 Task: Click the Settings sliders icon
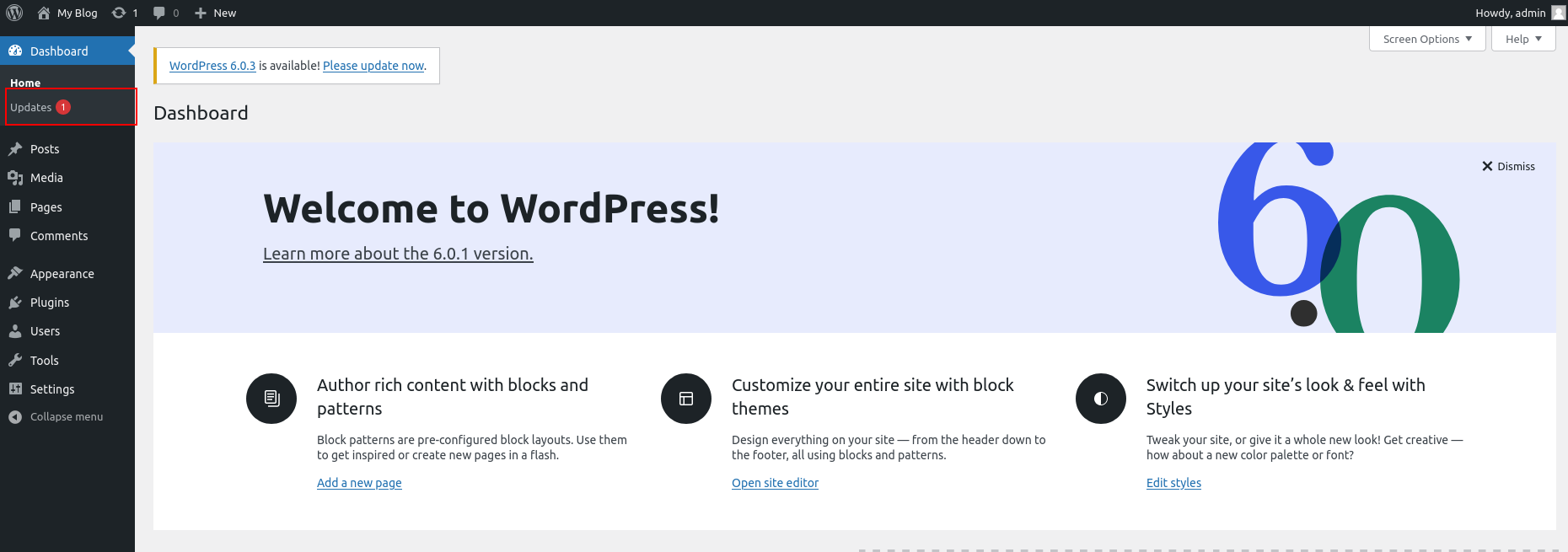click(15, 389)
